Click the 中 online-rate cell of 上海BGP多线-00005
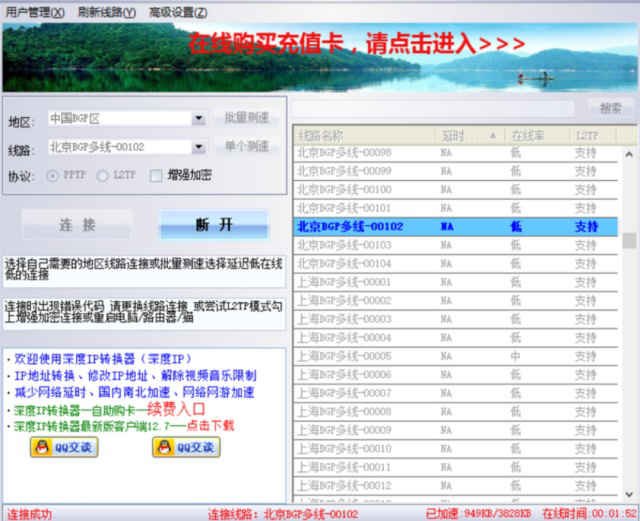 click(516, 356)
